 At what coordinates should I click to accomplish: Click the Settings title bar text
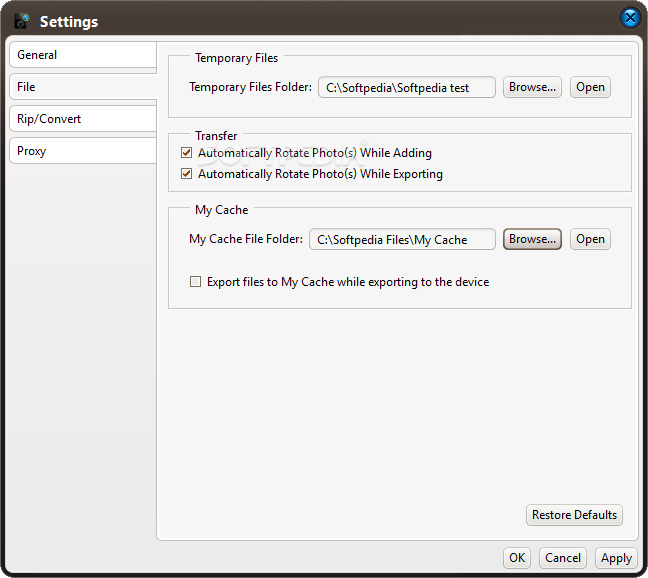coord(69,21)
